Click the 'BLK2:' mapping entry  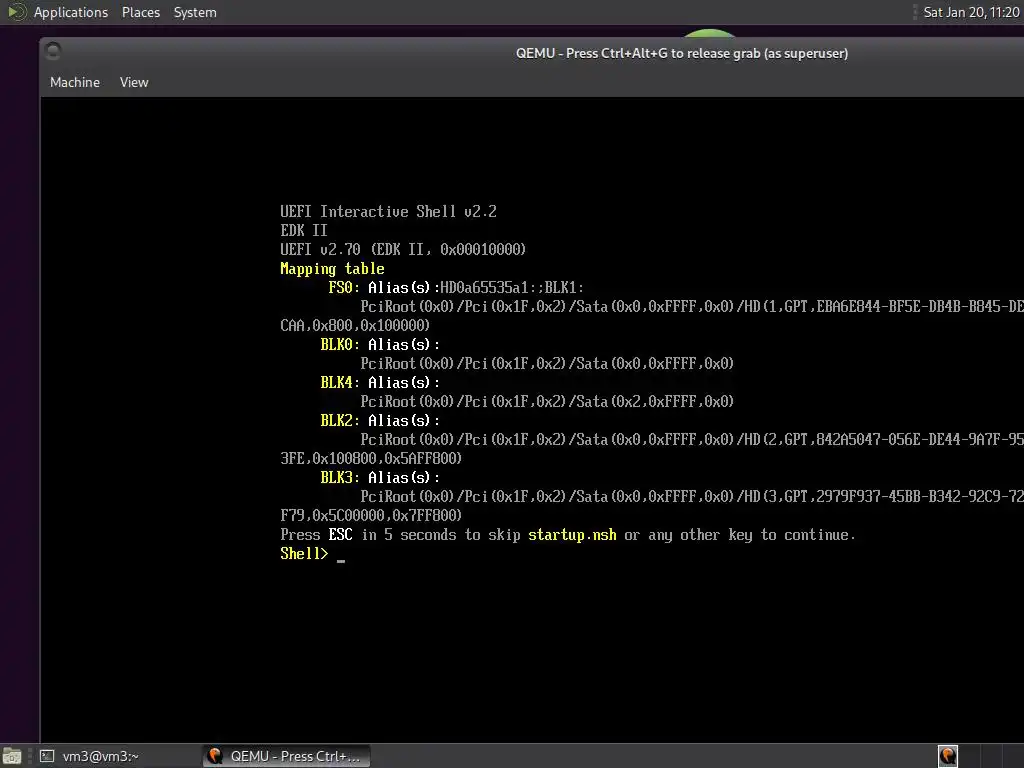[x=340, y=420]
